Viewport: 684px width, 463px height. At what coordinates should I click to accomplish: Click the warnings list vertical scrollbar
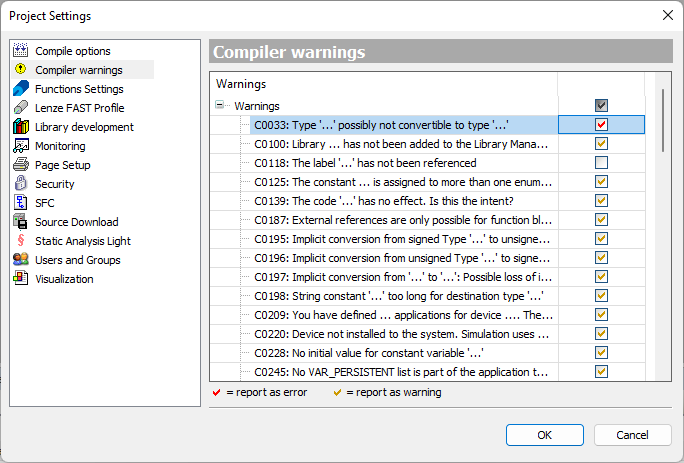point(663,120)
